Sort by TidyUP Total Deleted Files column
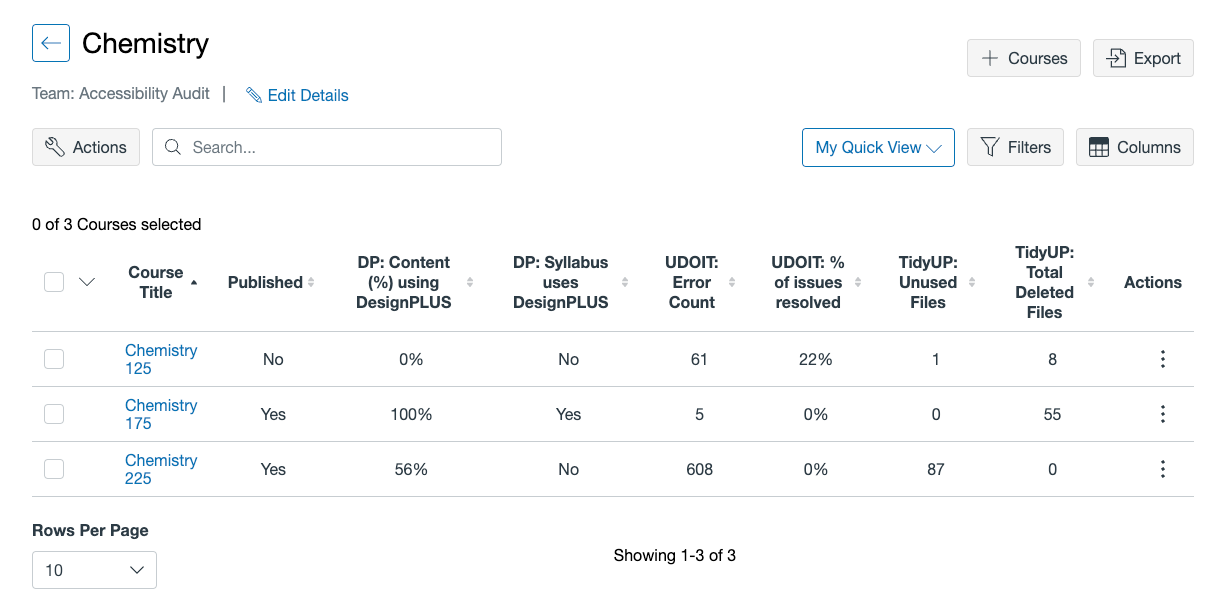This screenshot has height=609, width=1230. point(1091,283)
